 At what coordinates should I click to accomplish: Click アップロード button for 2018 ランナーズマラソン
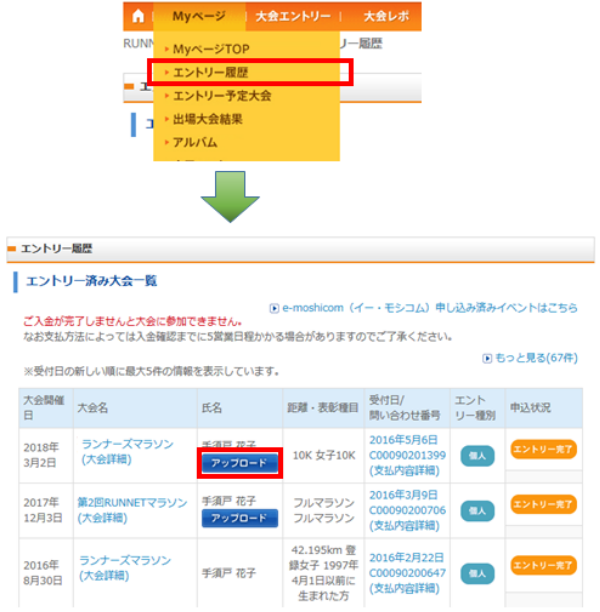(239, 464)
